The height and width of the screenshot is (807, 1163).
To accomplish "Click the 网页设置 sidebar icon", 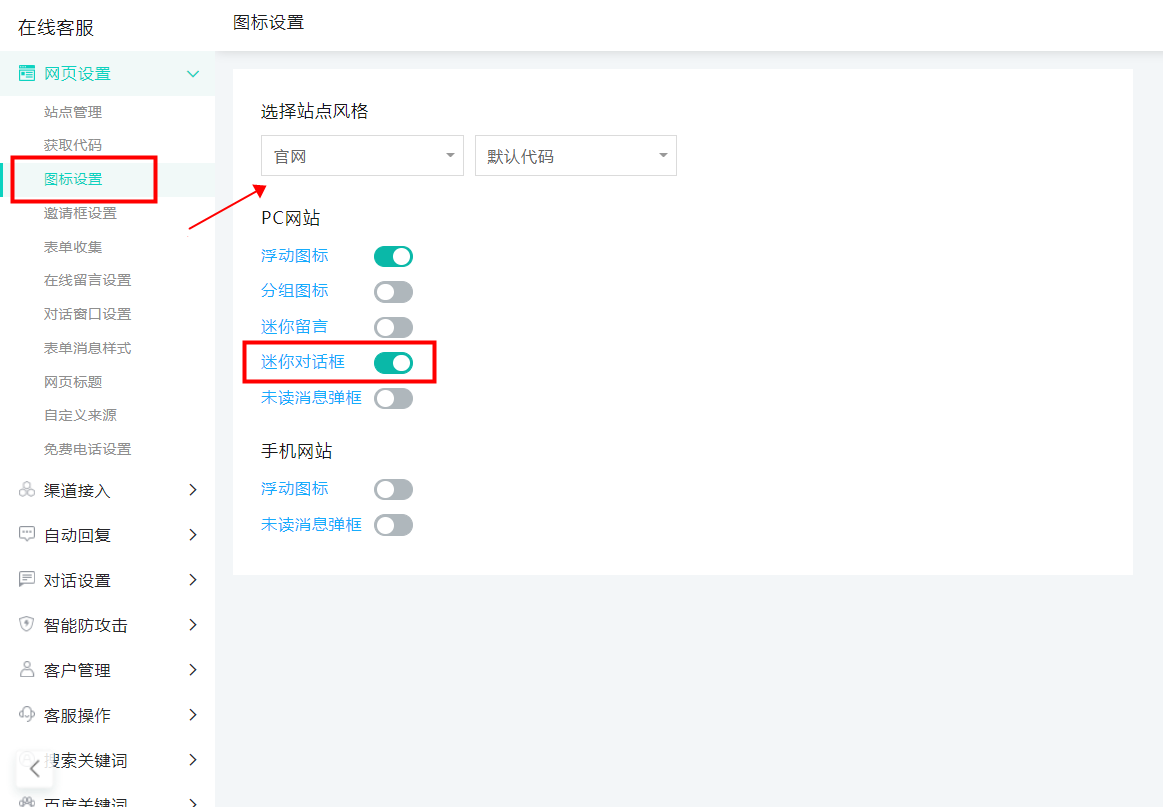I will (27, 74).
